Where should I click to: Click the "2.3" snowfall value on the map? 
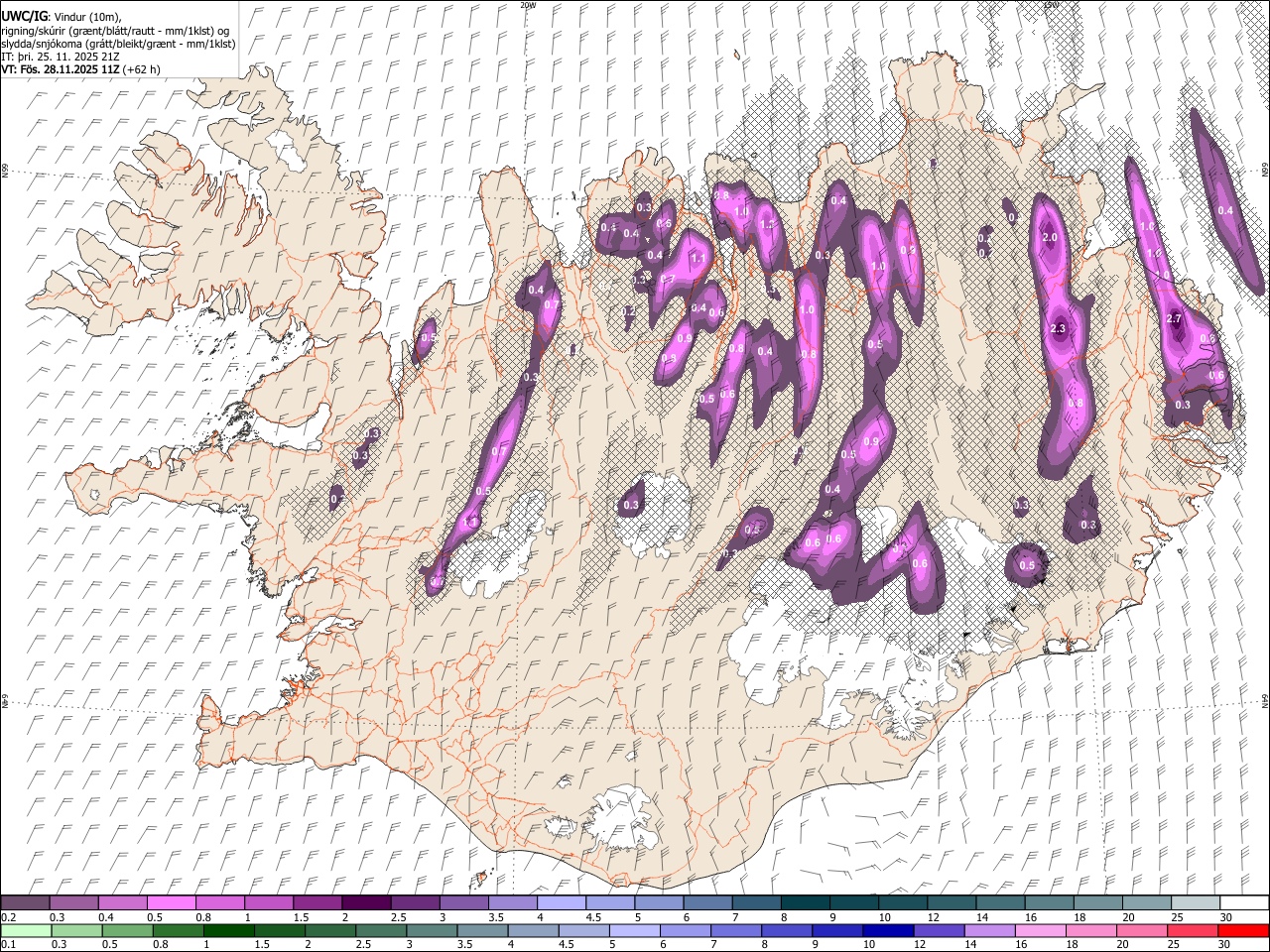pyautogui.click(x=1057, y=328)
